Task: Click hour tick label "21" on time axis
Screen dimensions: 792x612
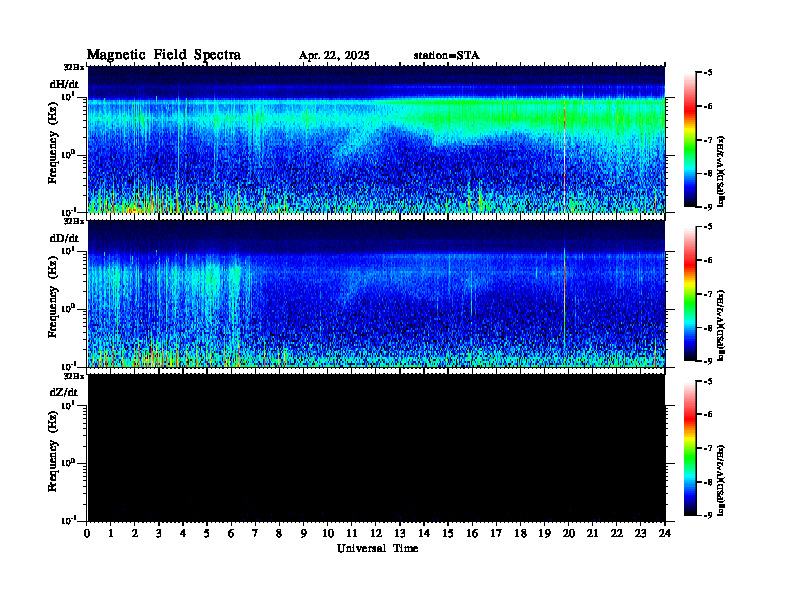Action: 592,533
